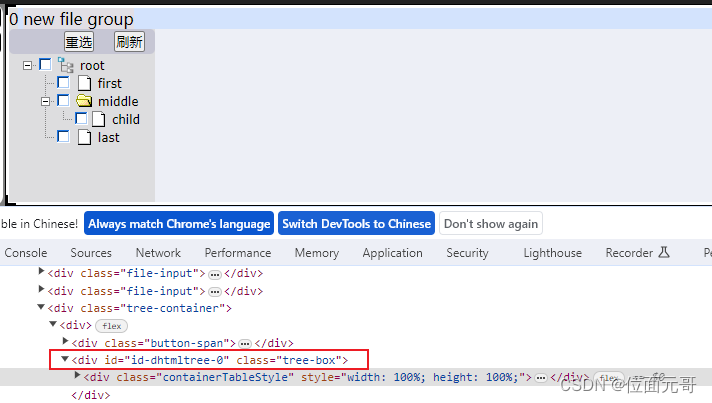
Task: Select the id-dhtmltree-0 tree-box element
Action: 210,360
